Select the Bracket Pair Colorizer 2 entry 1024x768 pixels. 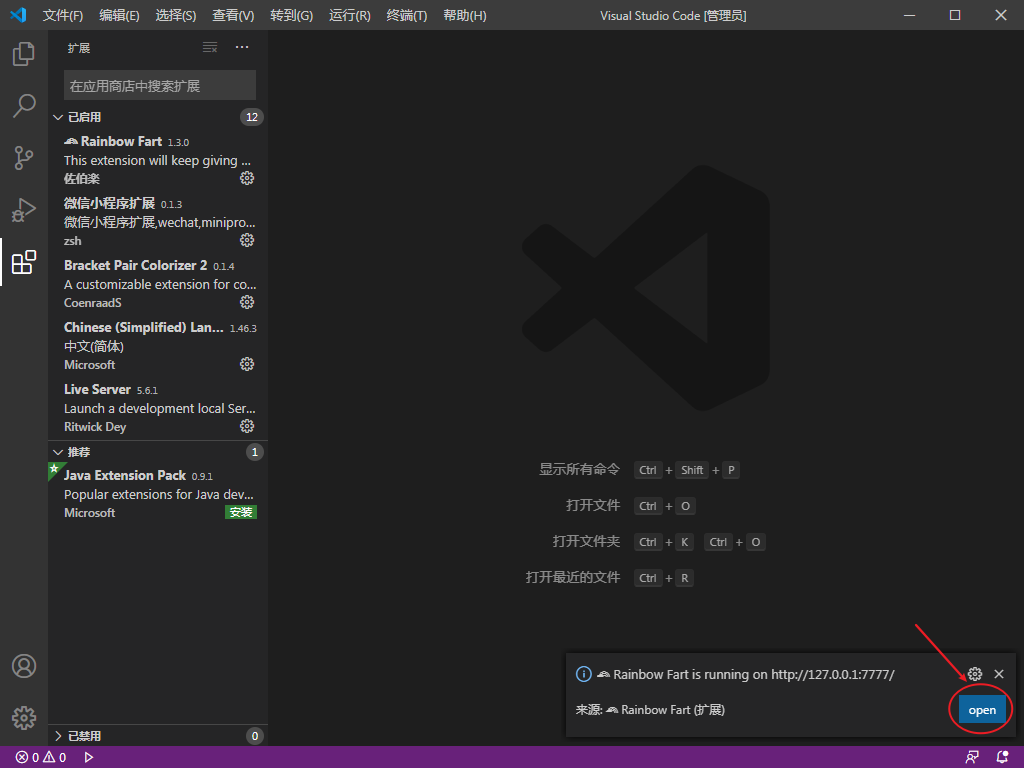pos(158,283)
